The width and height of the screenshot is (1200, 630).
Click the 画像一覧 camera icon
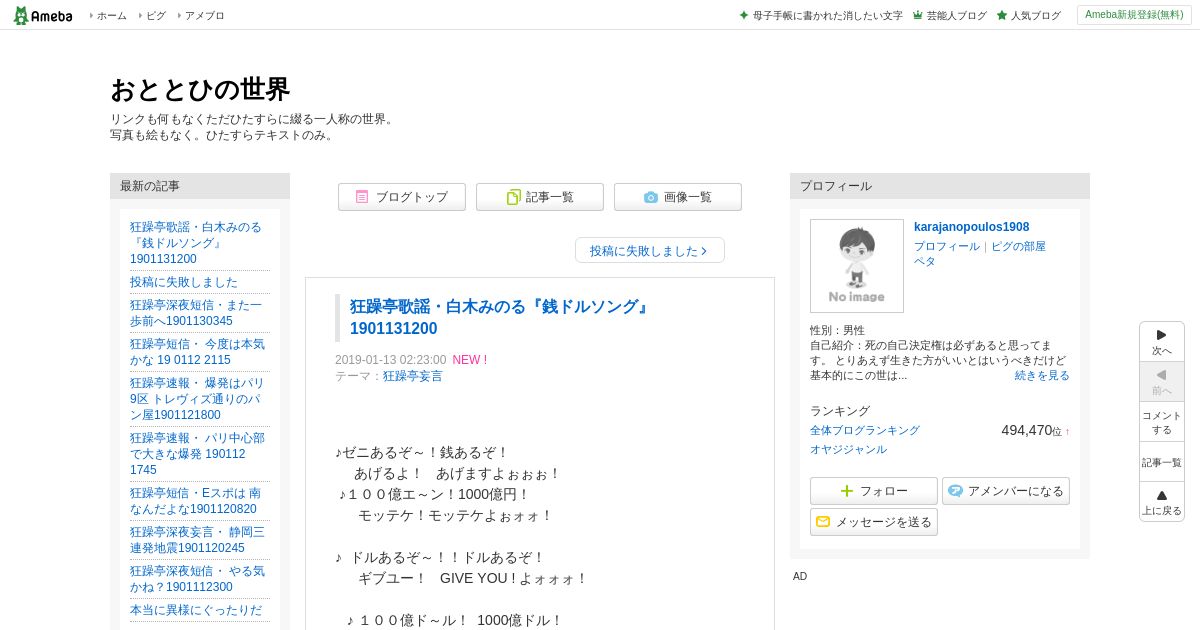coord(651,197)
